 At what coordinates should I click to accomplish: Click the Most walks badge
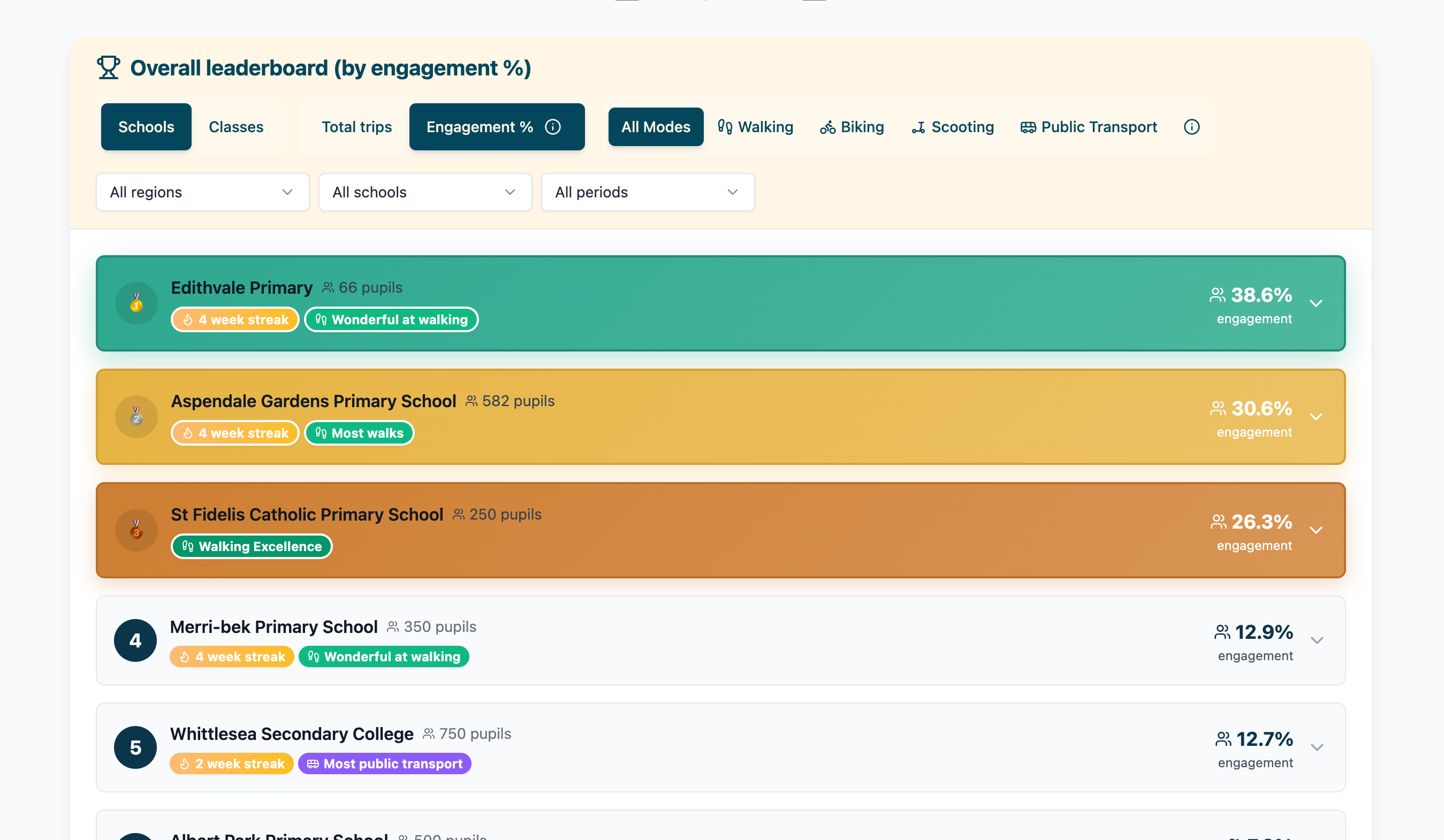[359, 433]
